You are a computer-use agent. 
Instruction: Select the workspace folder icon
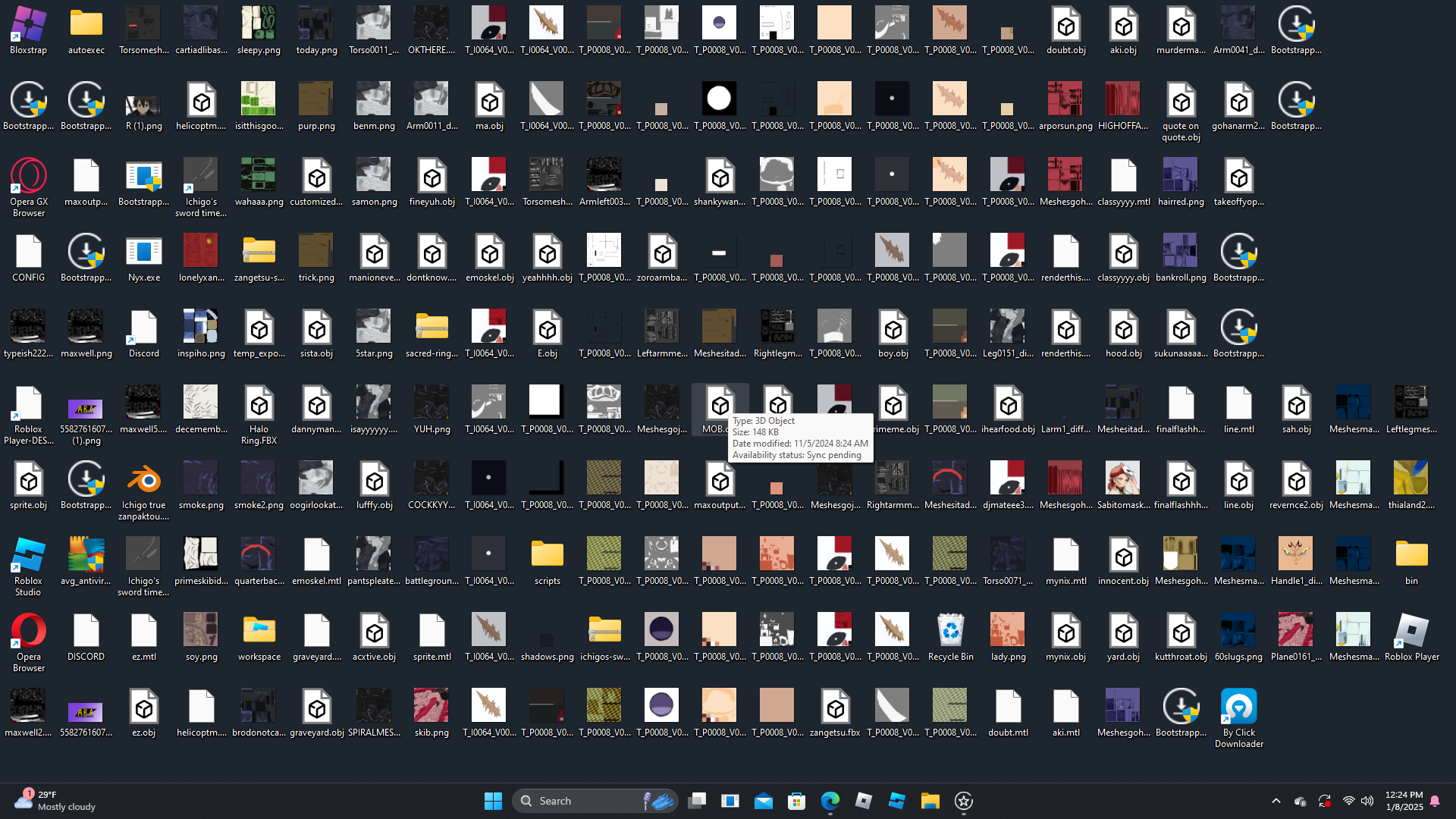point(259,632)
